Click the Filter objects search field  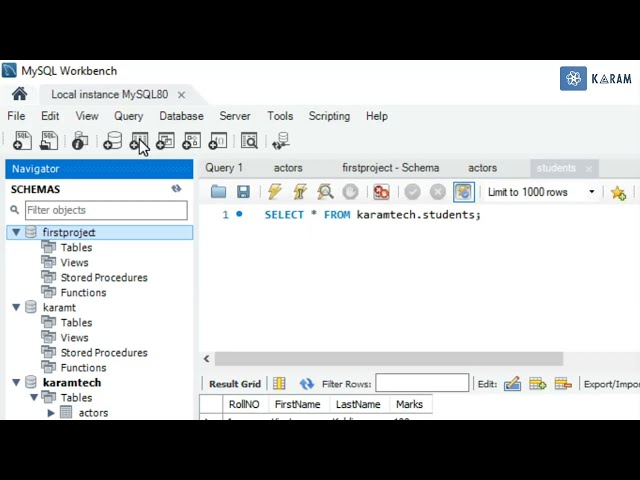[x=106, y=210]
